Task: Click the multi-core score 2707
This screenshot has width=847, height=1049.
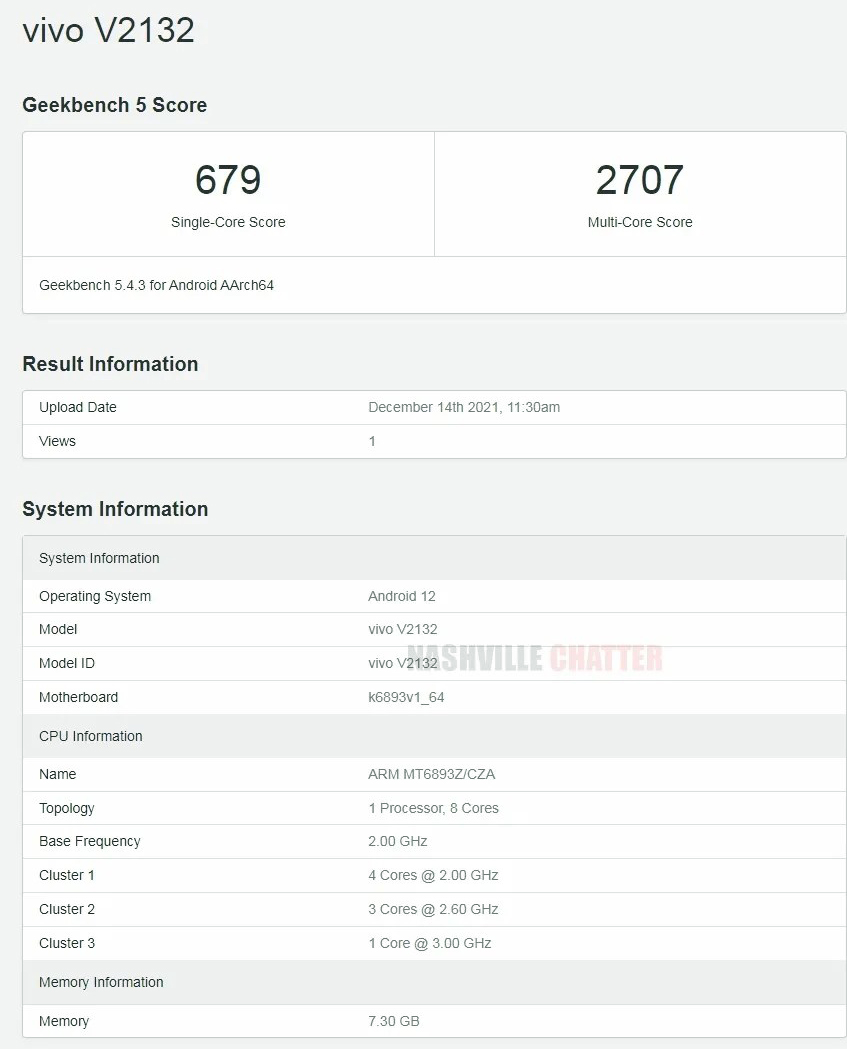Action: point(640,180)
